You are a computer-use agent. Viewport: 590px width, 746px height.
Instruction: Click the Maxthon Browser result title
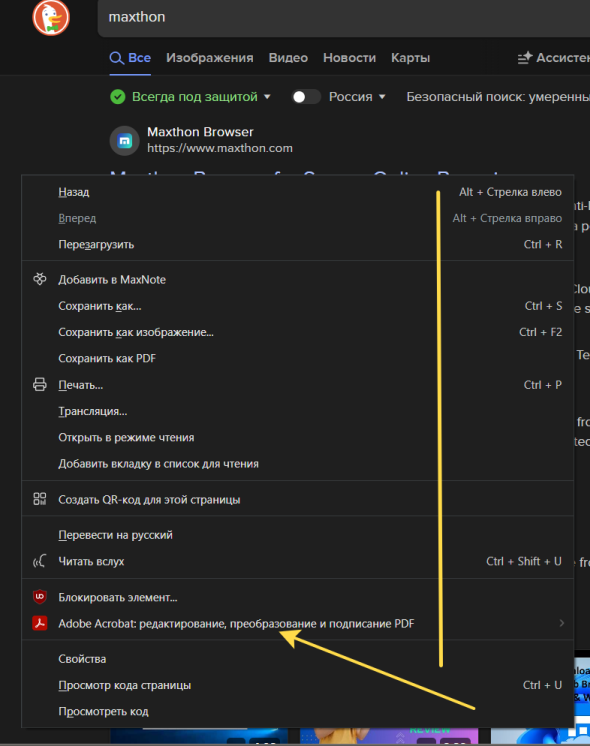pyautogui.click(x=200, y=132)
